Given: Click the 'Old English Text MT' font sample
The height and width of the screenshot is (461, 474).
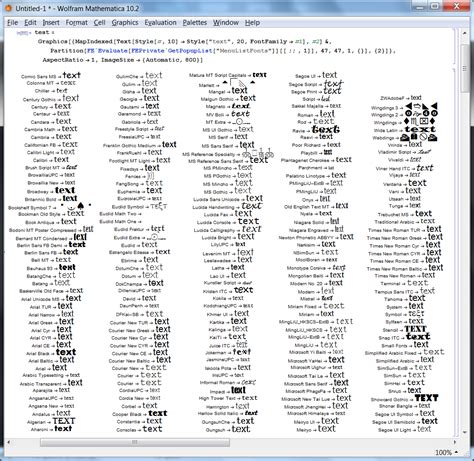Looking at the screenshot, I should [x=316, y=206].
